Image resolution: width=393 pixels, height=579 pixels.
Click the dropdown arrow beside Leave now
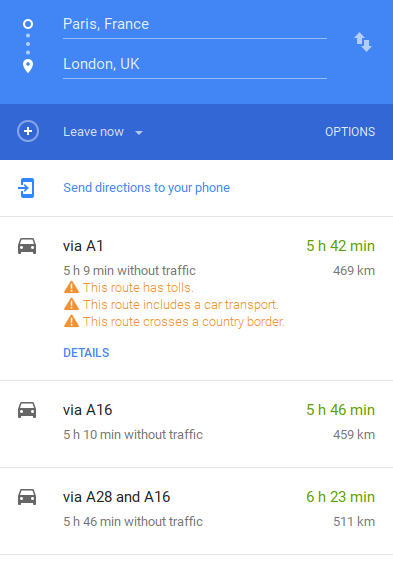(x=139, y=133)
